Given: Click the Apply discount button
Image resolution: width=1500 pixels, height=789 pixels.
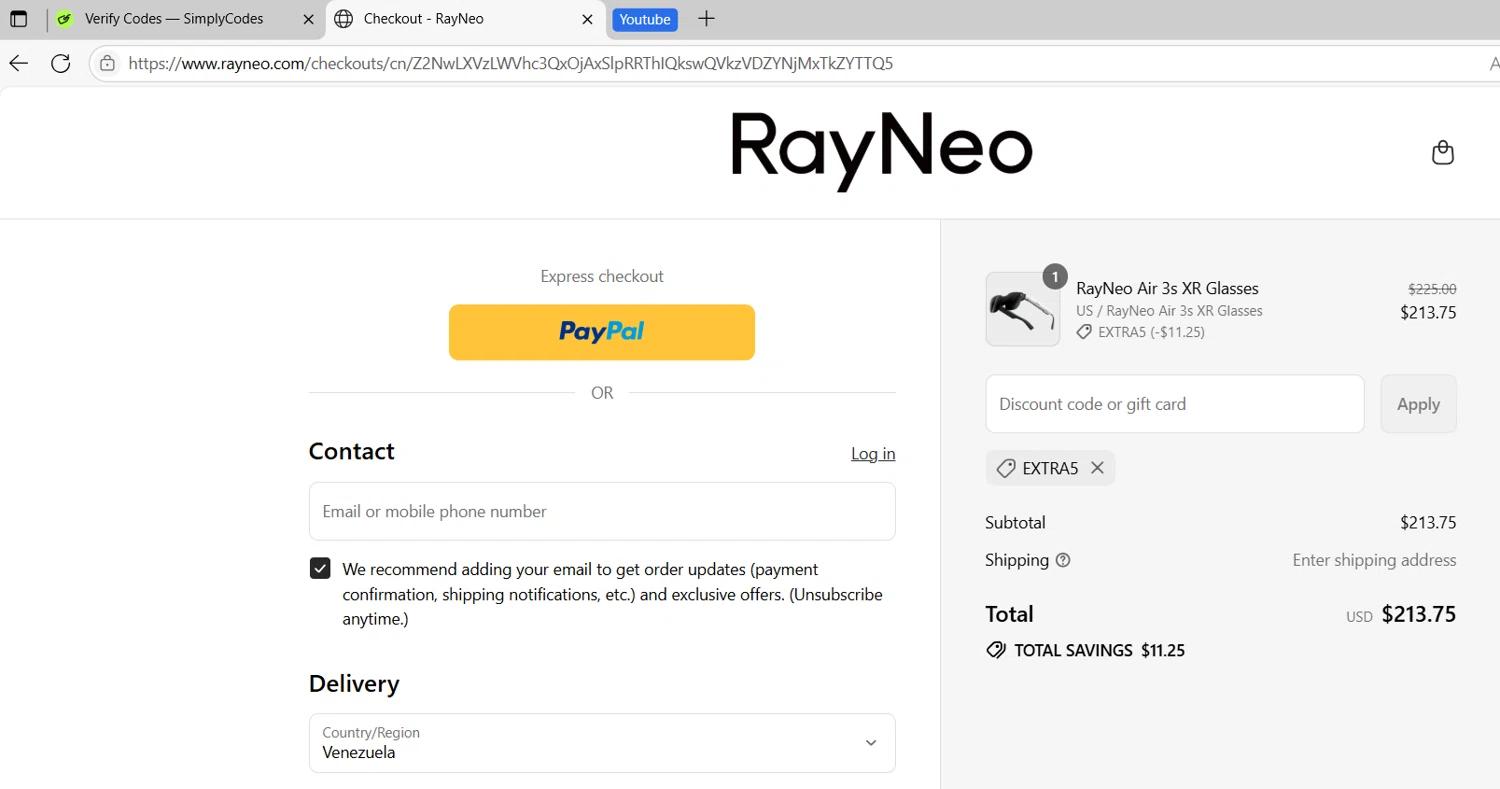Looking at the screenshot, I should click(1418, 404).
